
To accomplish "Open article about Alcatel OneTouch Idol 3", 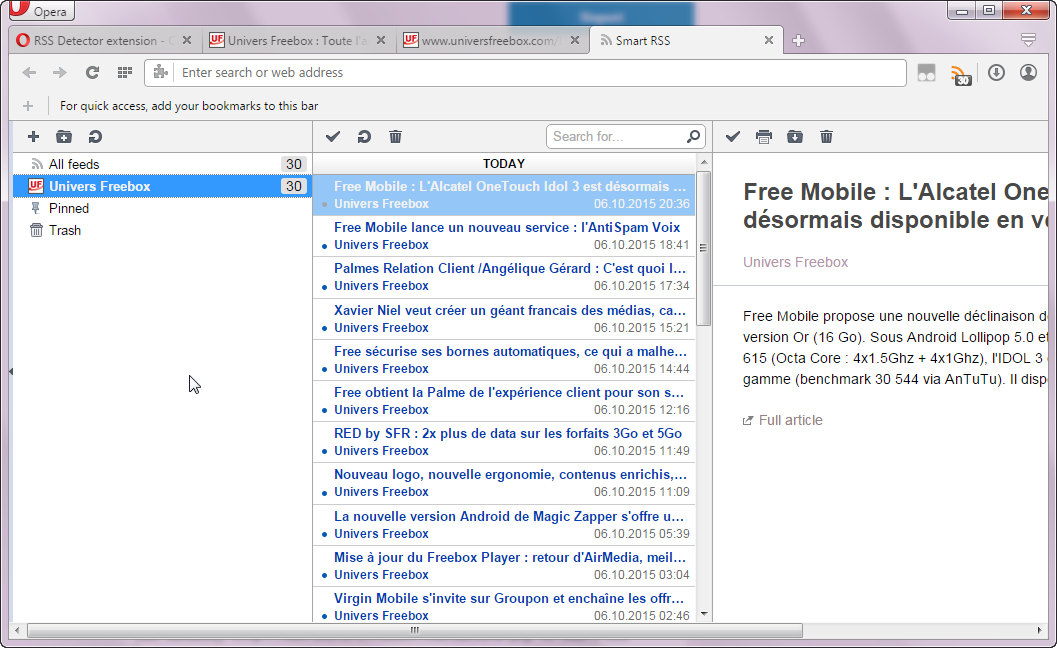I will pyautogui.click(x=504, y=195).
